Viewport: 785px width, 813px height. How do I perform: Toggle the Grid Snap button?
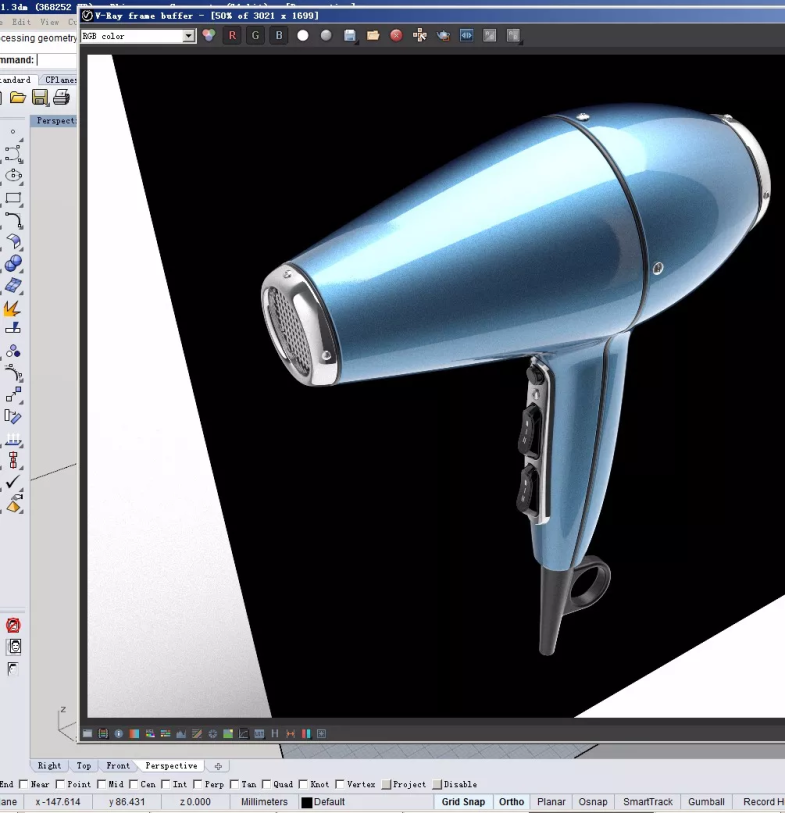pos(463,802)
